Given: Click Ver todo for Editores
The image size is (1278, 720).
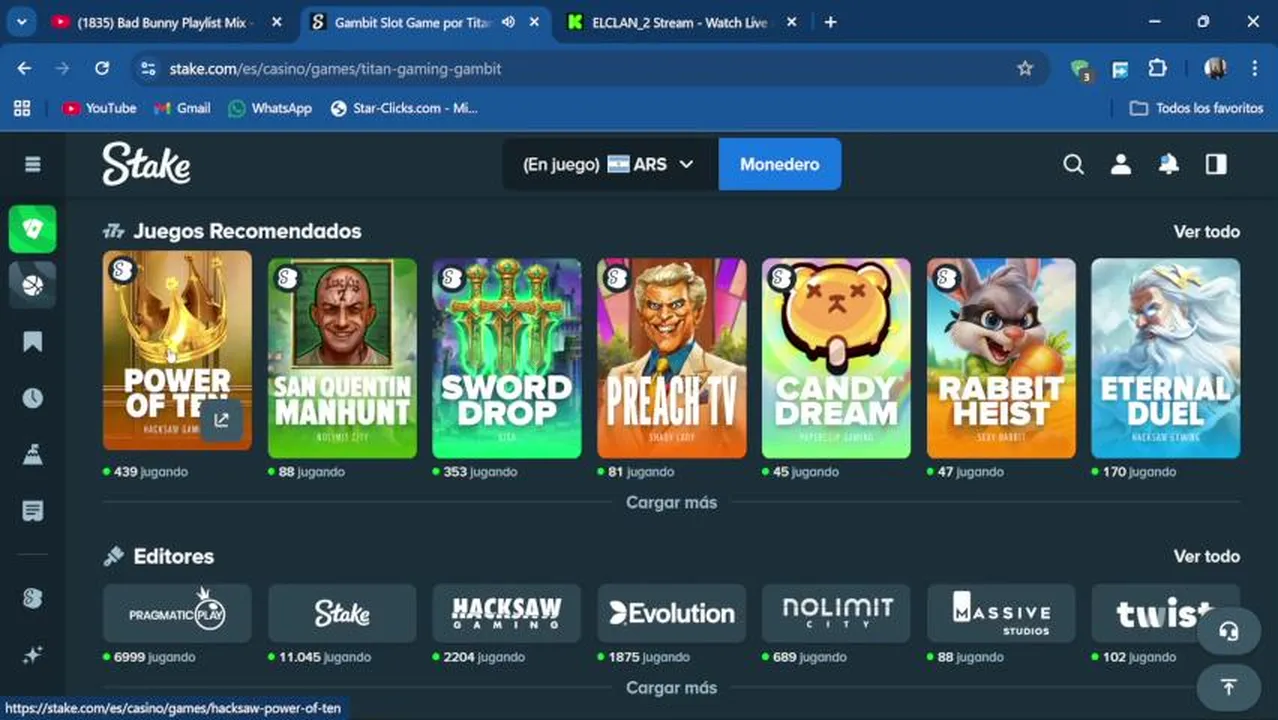Looking at the screenshot, I should click(1206, 556).
